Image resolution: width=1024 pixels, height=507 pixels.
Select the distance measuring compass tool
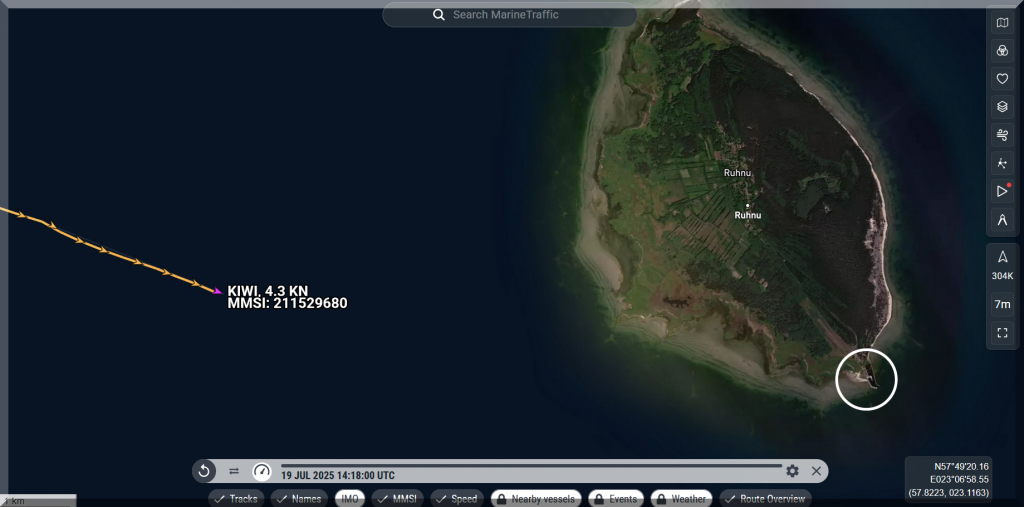(1002, 219)
